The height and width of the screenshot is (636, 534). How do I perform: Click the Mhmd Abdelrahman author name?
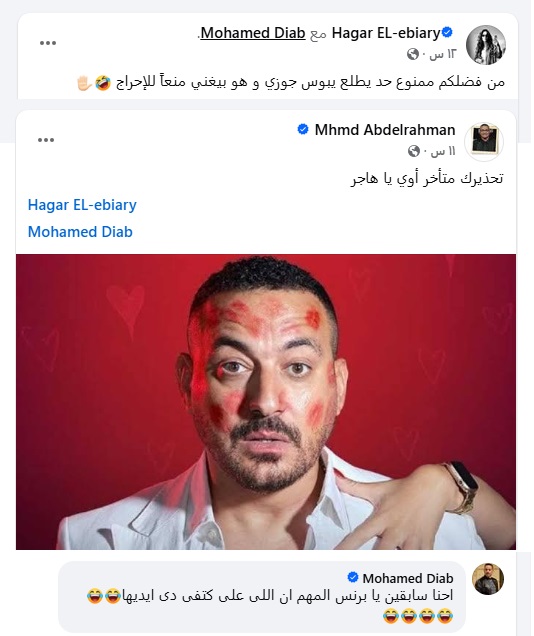pyautogui.click(x=385, y=130)
